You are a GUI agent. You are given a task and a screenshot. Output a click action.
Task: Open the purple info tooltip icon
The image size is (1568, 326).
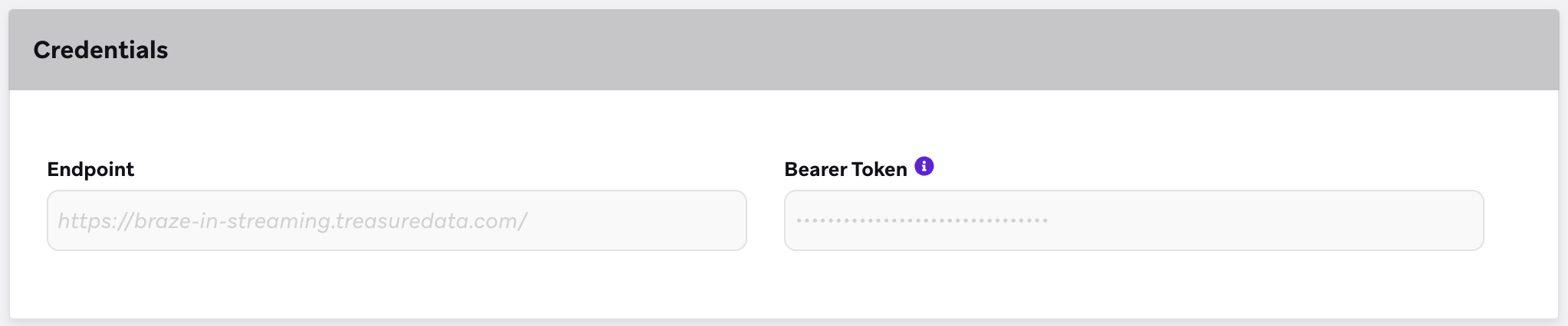pos(924,166)
